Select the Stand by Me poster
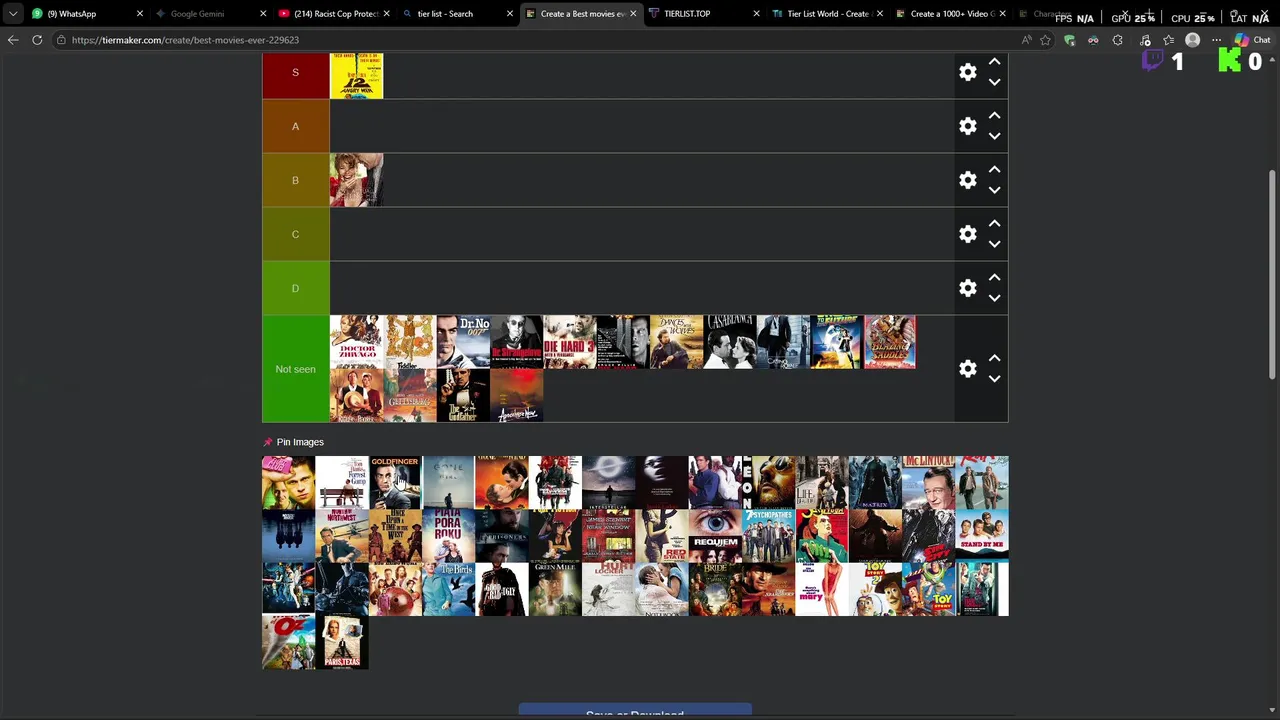 982,536
